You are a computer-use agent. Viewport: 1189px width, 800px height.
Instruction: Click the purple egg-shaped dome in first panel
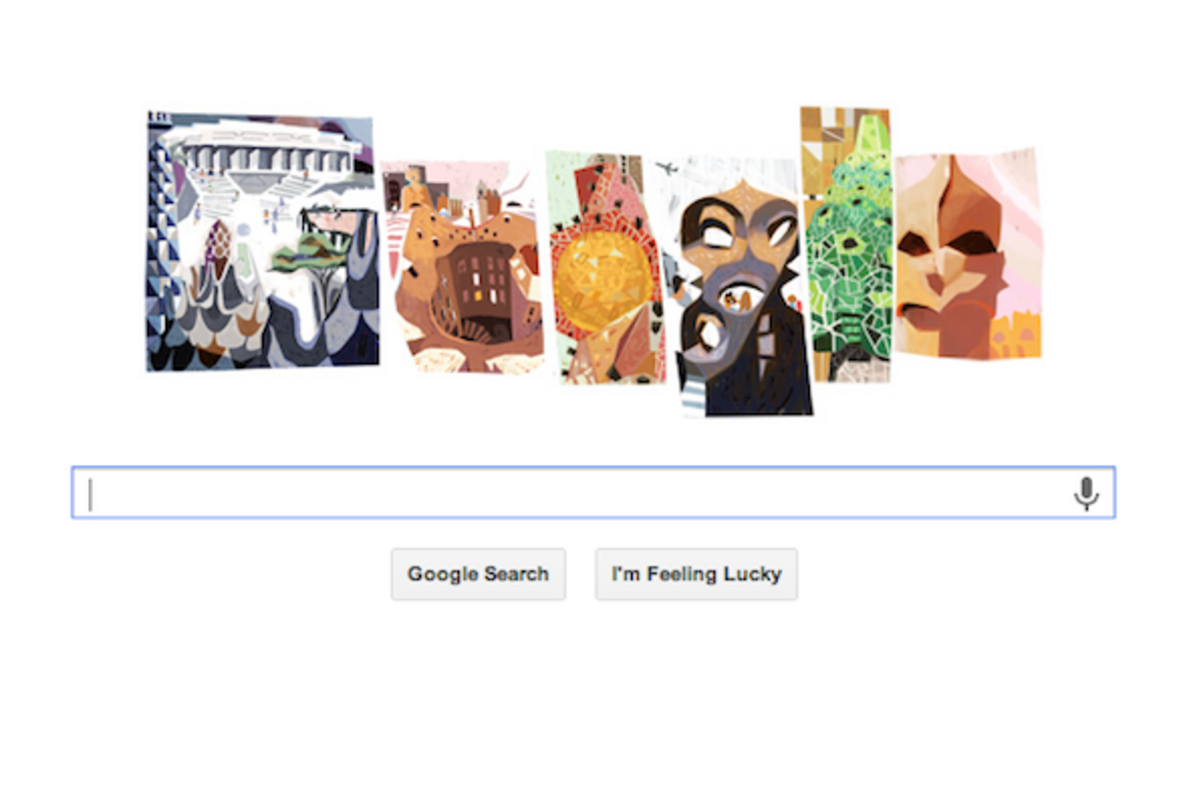[x=219, y=241]
